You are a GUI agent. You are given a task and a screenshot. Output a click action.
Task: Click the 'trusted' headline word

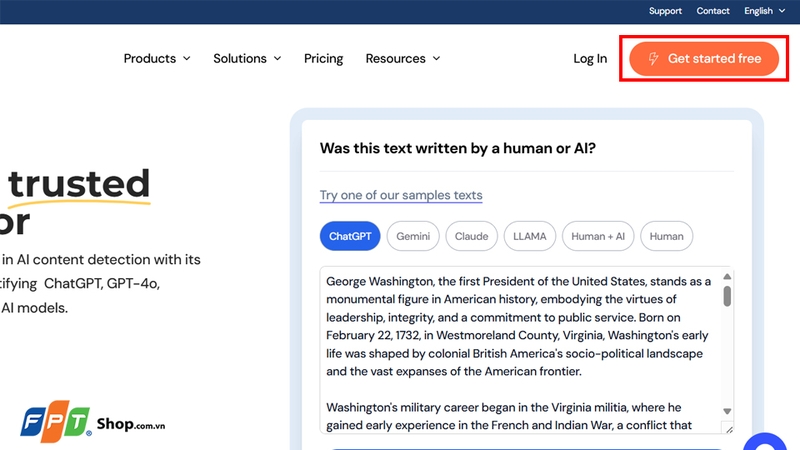(x=79, y=184)
